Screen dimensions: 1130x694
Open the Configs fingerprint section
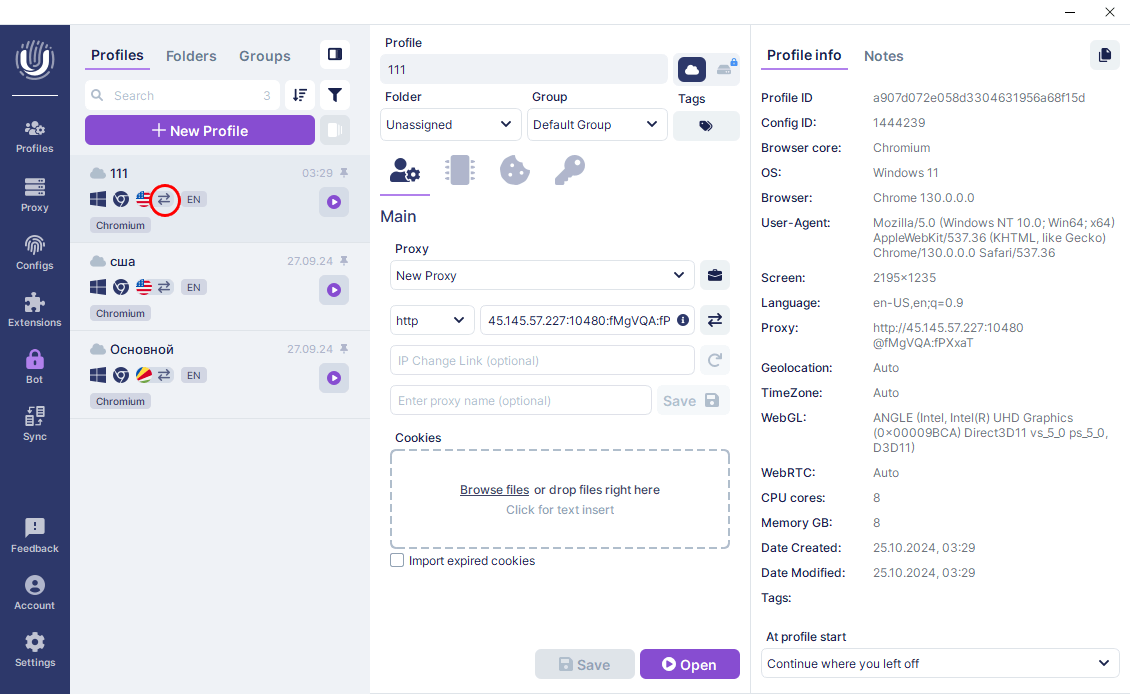point(35,252)
